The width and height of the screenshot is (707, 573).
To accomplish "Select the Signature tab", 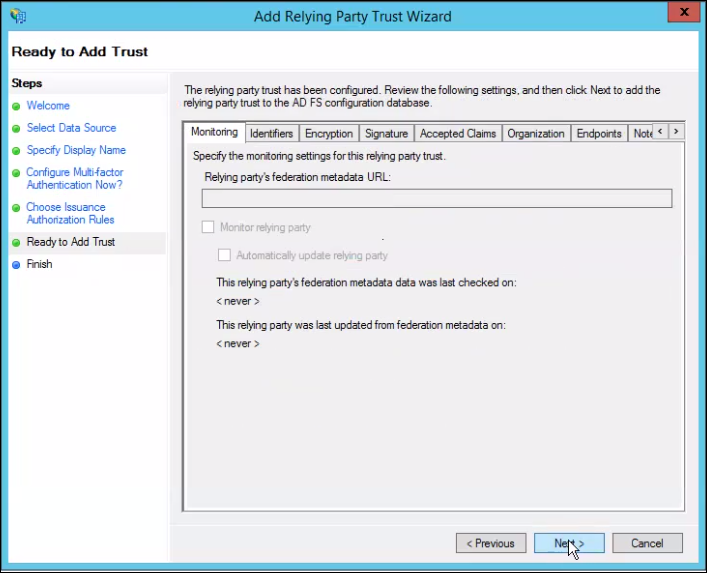I will 386,133.
